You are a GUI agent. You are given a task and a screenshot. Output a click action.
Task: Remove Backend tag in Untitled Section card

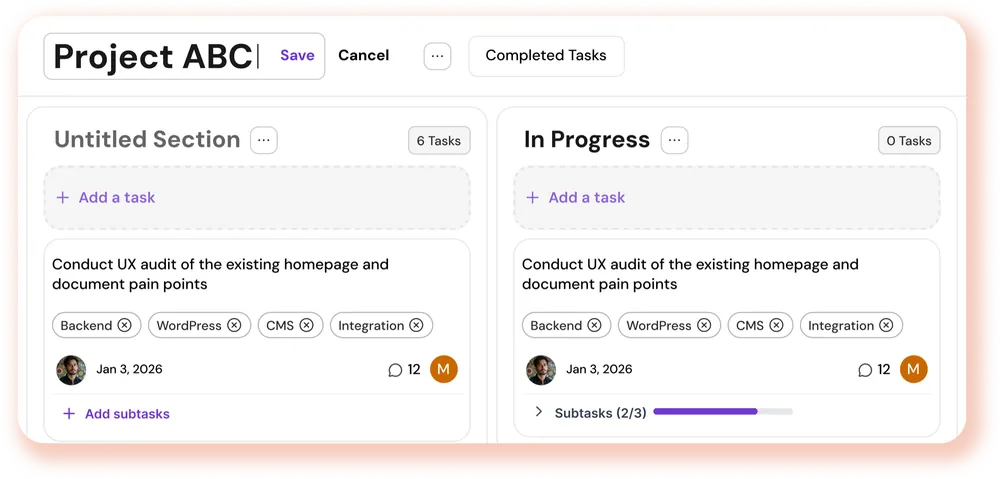(124, 325)
